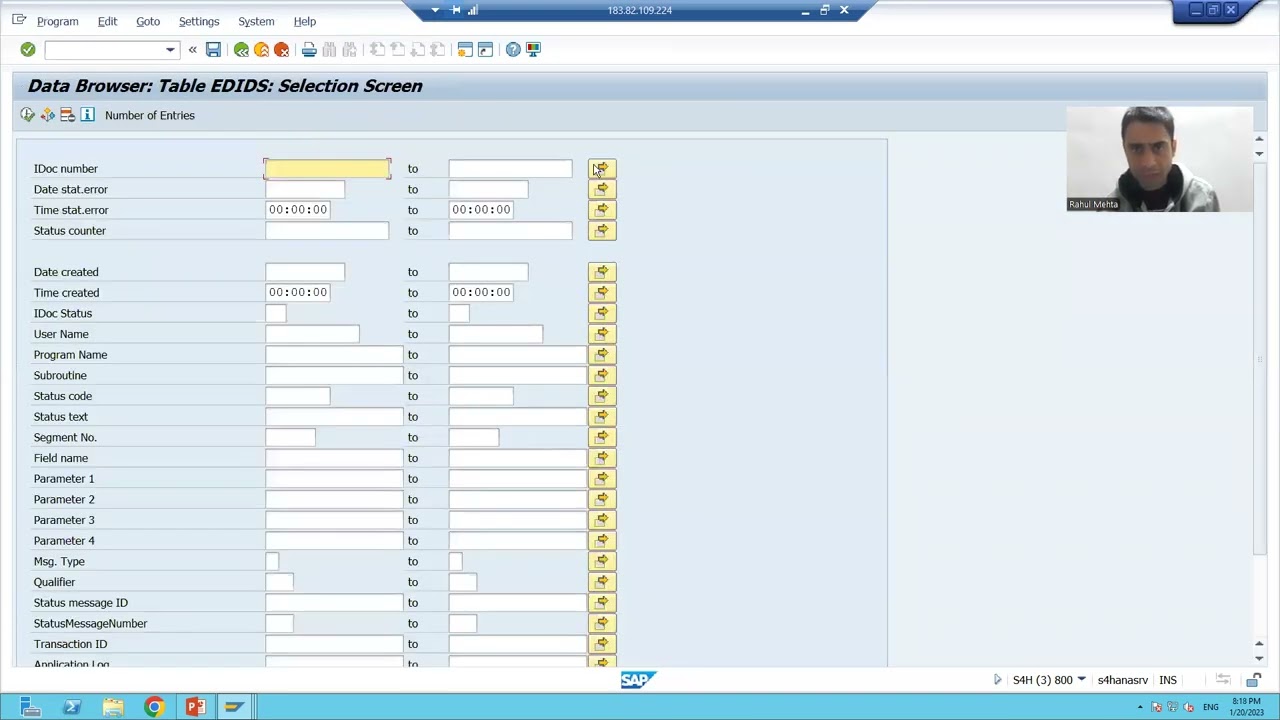Click the Date stat.error from field
Image resolution: width=1280 pixels, height=720 pixels.
305,189
